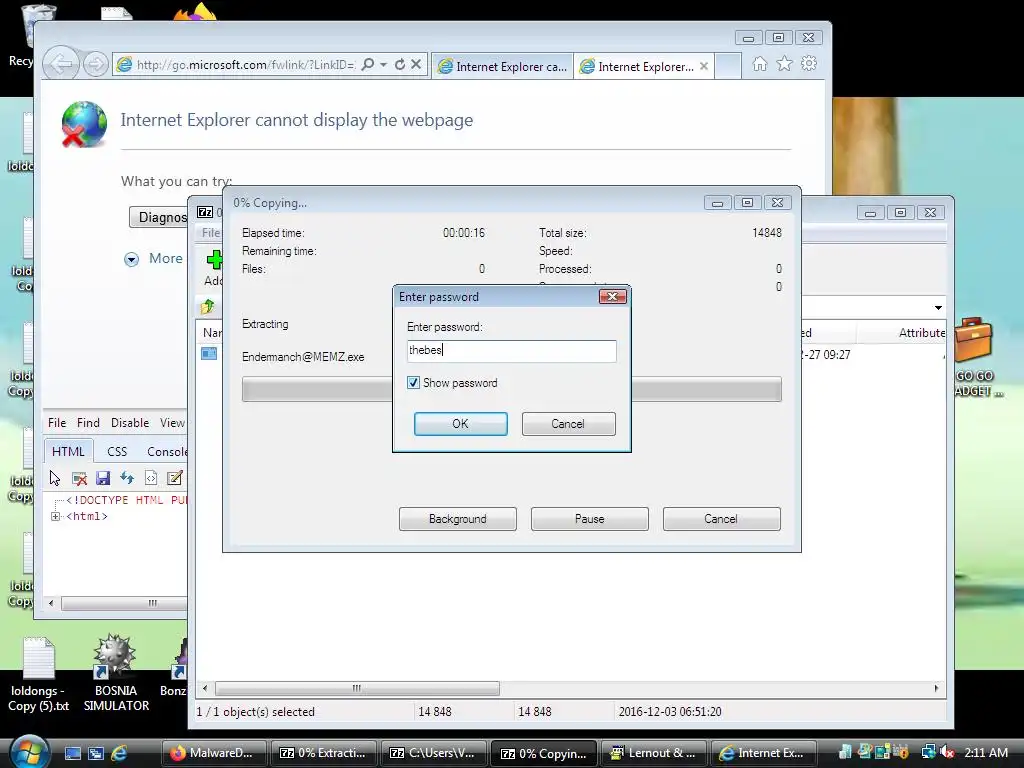The width and height of the screenshot is (1024, 768).
Task: Open a new Internet Explorer tab
Action: (728, 66)
